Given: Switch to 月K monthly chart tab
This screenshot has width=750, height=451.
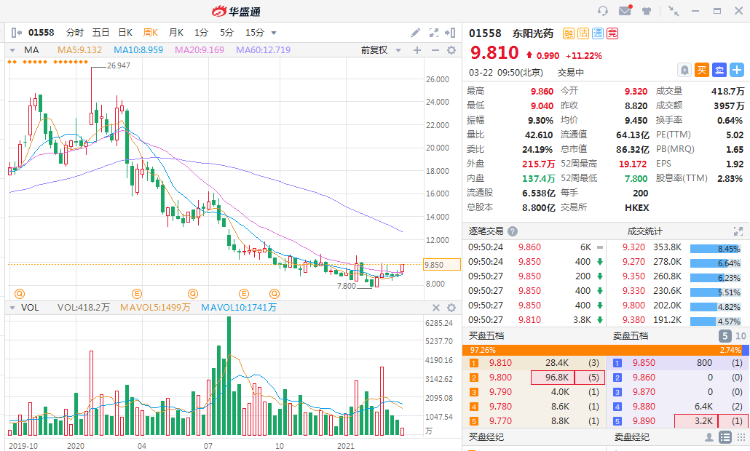Looking at the screenshot, I should click(x=176, y=32).
